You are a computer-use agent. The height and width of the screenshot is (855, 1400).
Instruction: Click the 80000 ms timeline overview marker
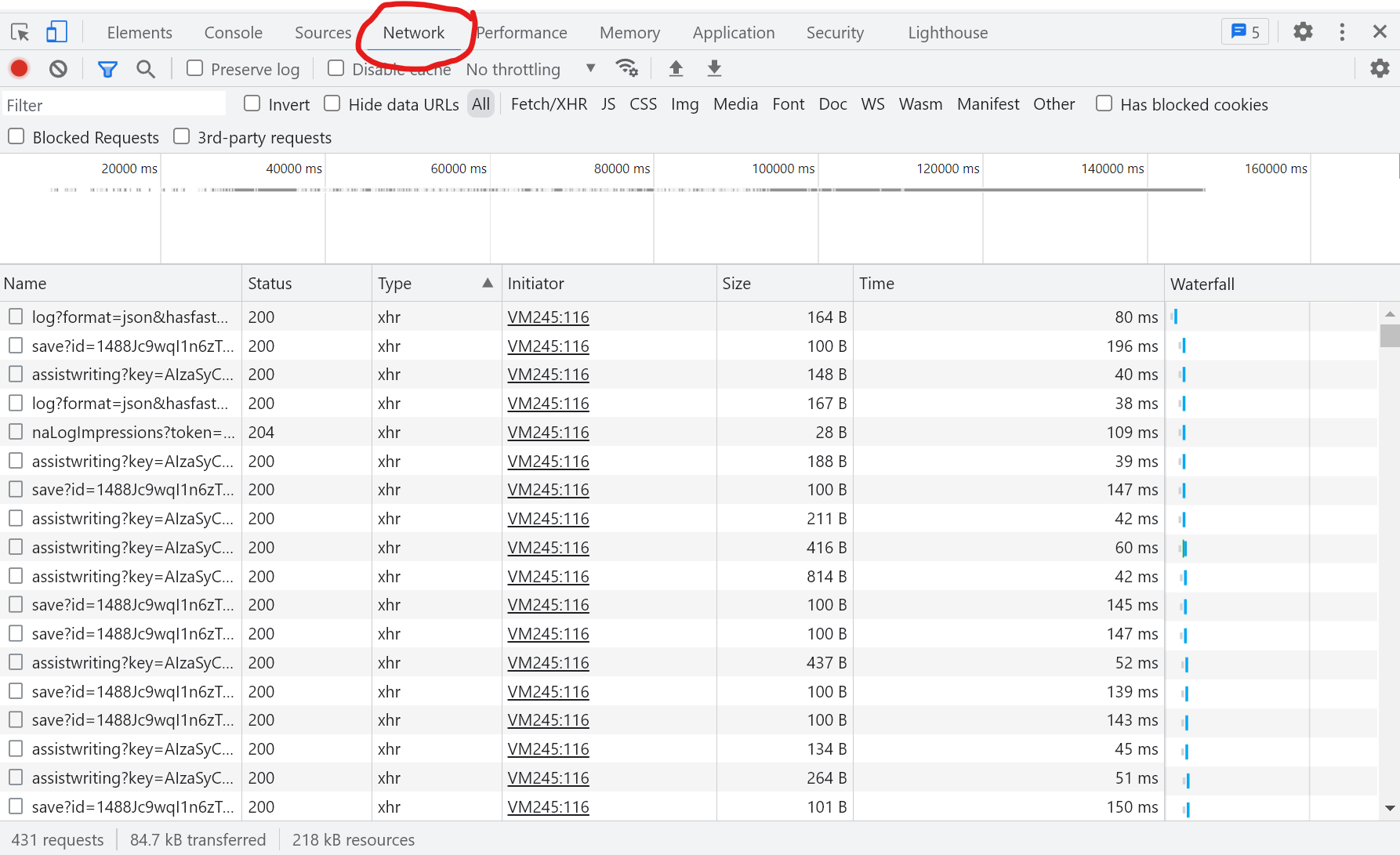click(622, 168)
